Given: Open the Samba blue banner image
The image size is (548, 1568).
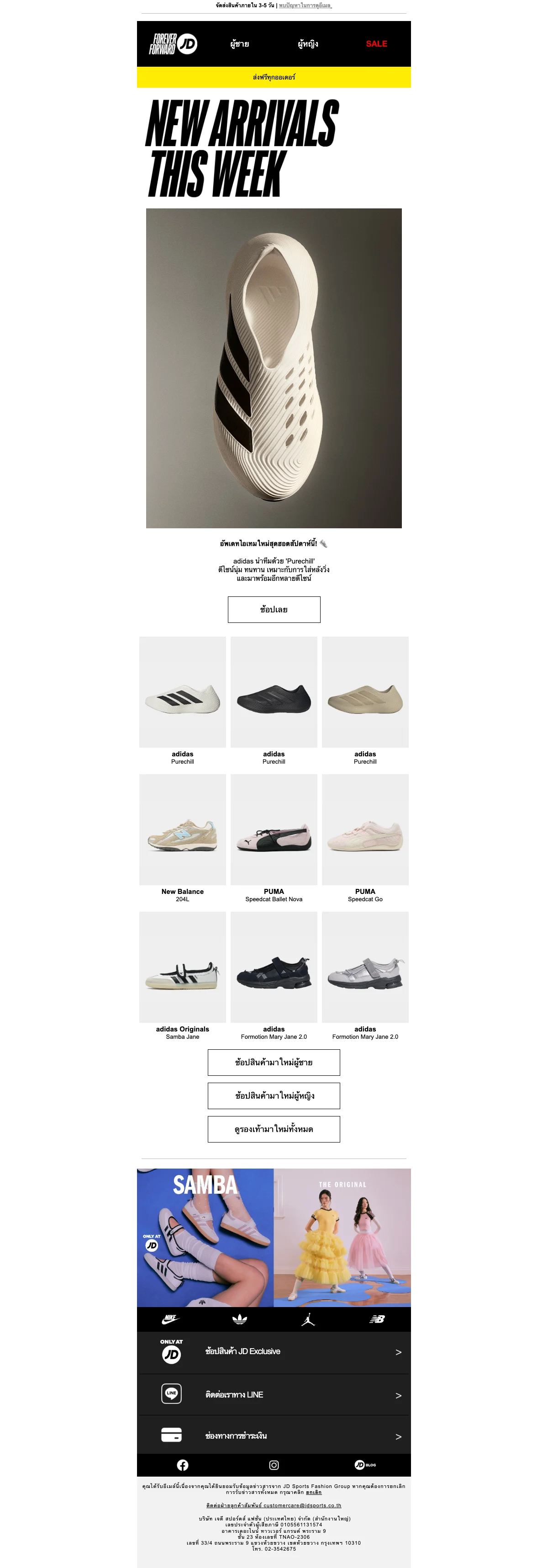Looking at the screenshot, I should (205, 1238).
